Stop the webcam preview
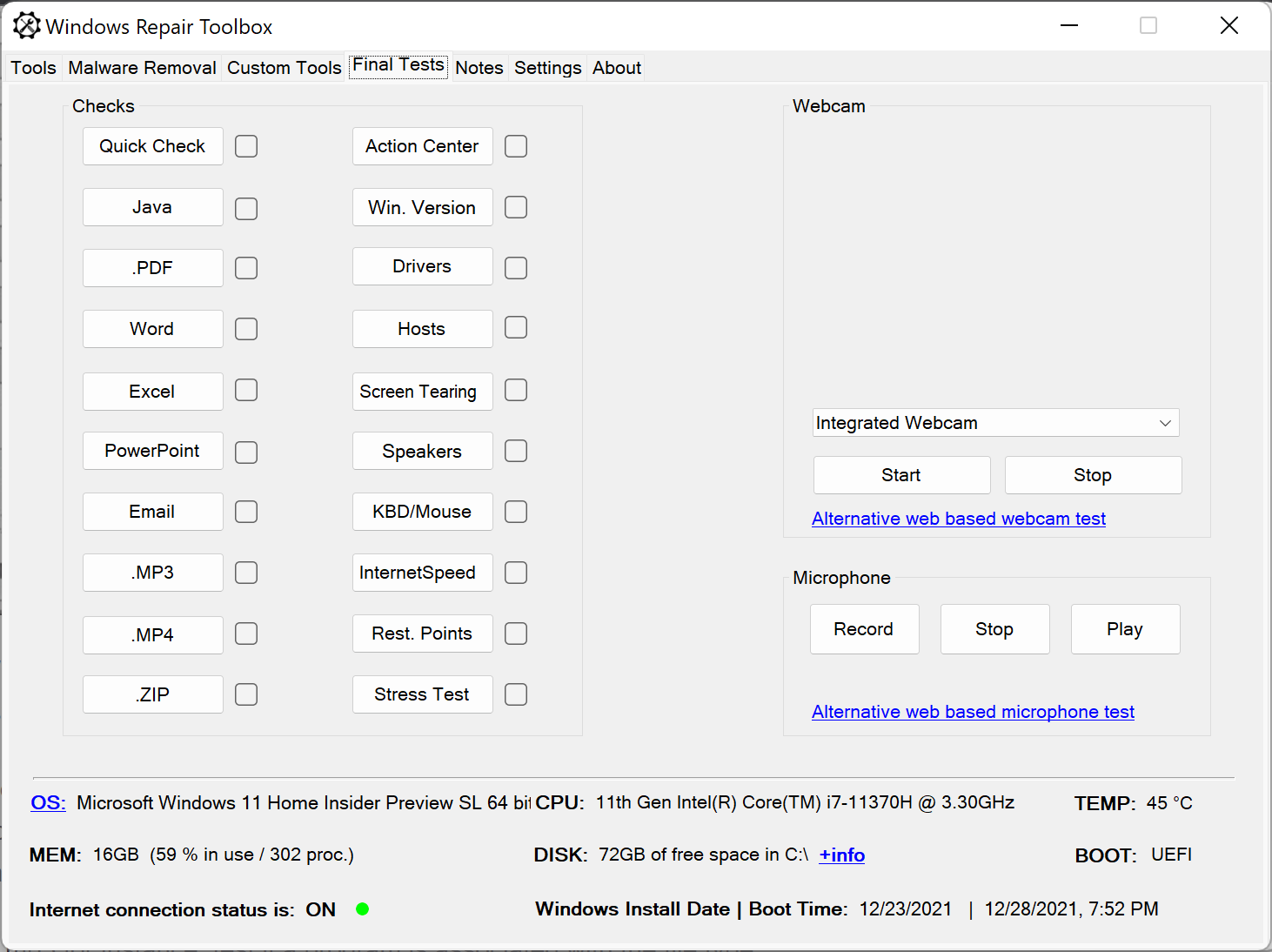Viewport: 1272px width, 952px height. point(1094,475)
